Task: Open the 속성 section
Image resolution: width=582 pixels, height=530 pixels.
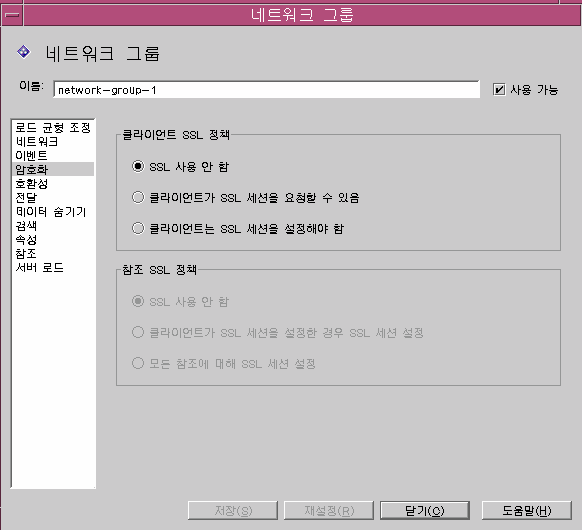Action: 53,240
